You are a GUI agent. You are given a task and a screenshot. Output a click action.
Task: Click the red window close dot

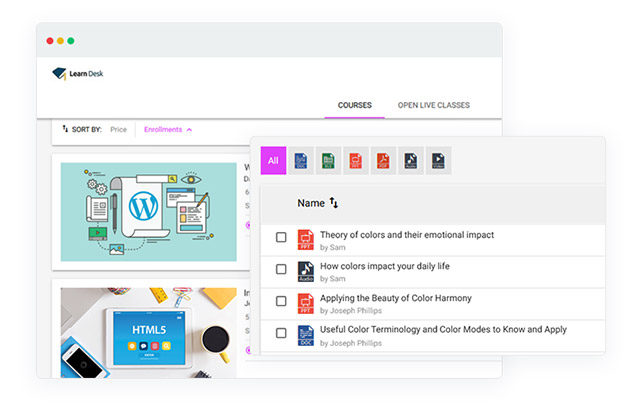50,41
